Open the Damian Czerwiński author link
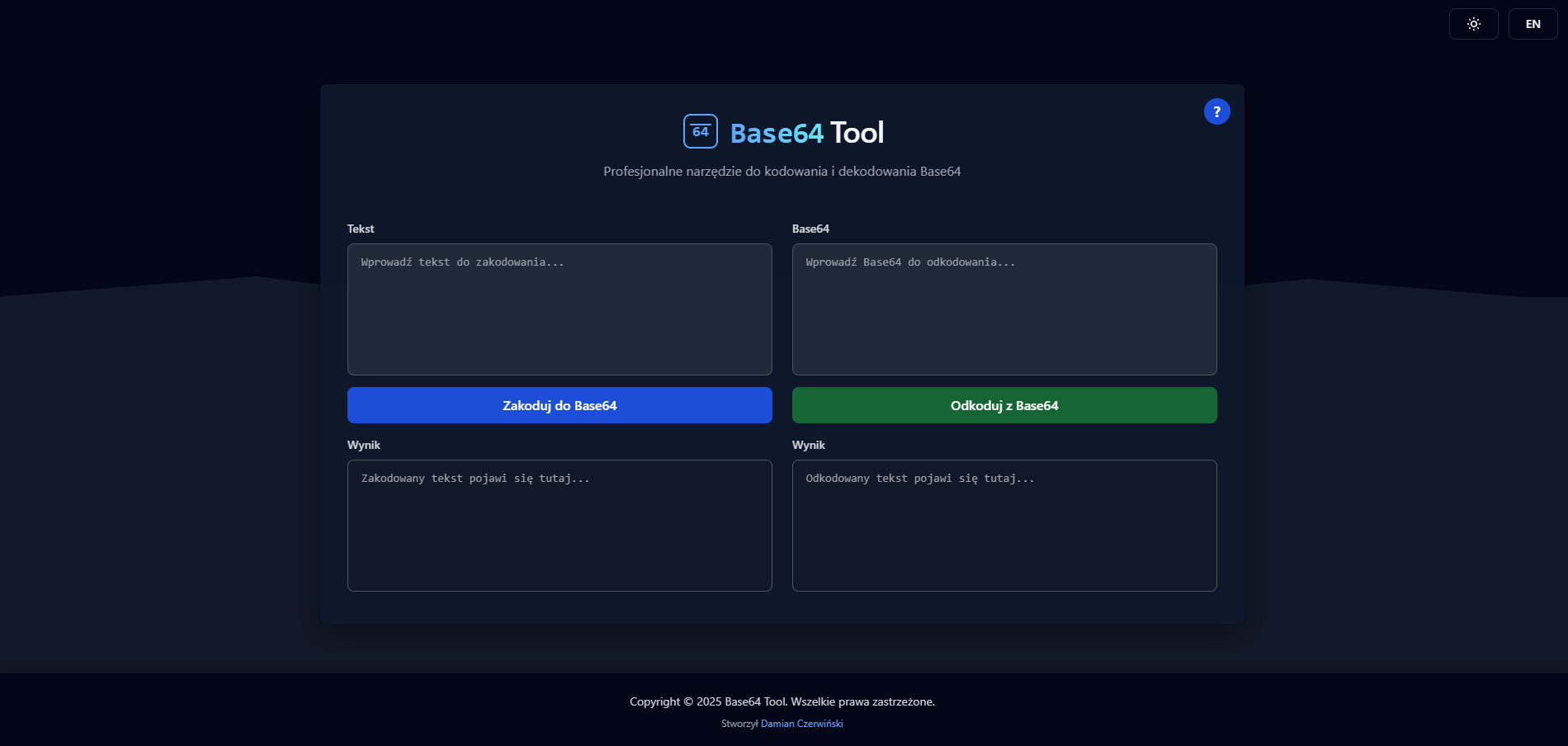Screen dimensions: 1568x746 (801, 724)
